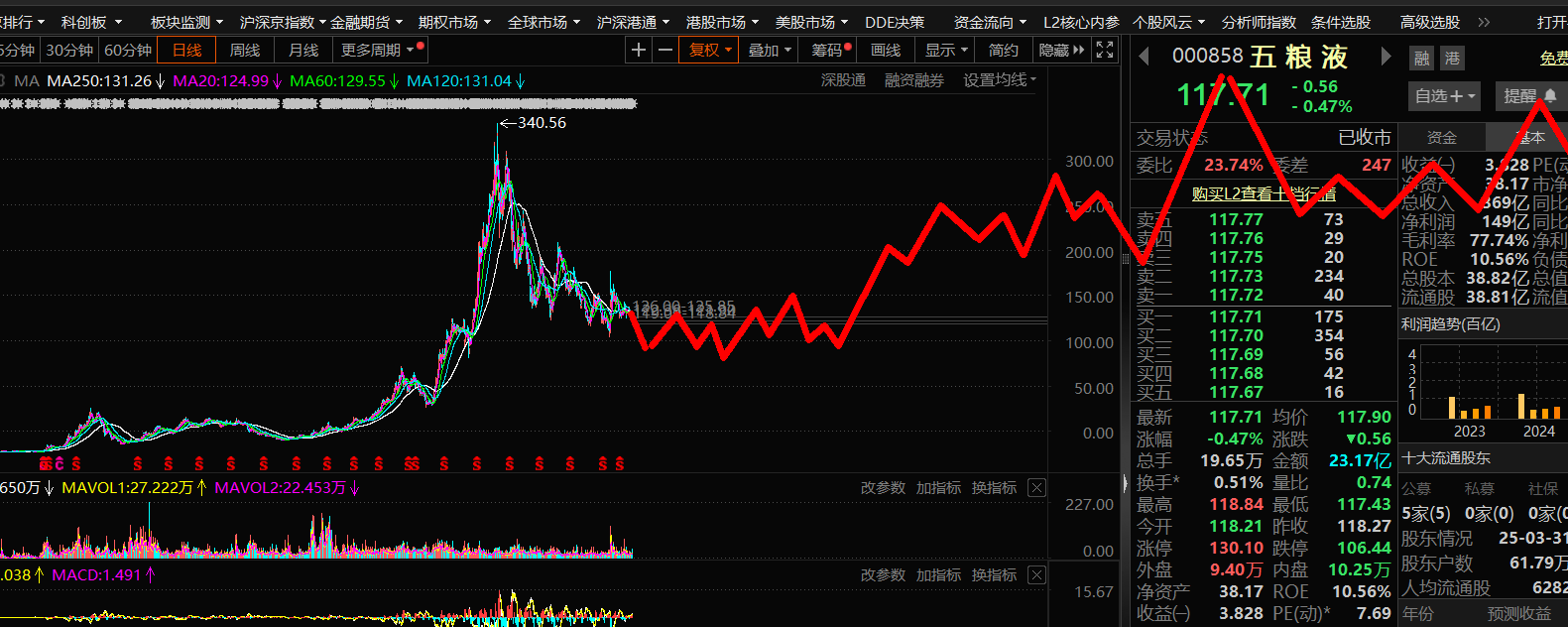Expand the chart to fullscreen
The image size is (1568, 627).
(x=1105, y=50)
